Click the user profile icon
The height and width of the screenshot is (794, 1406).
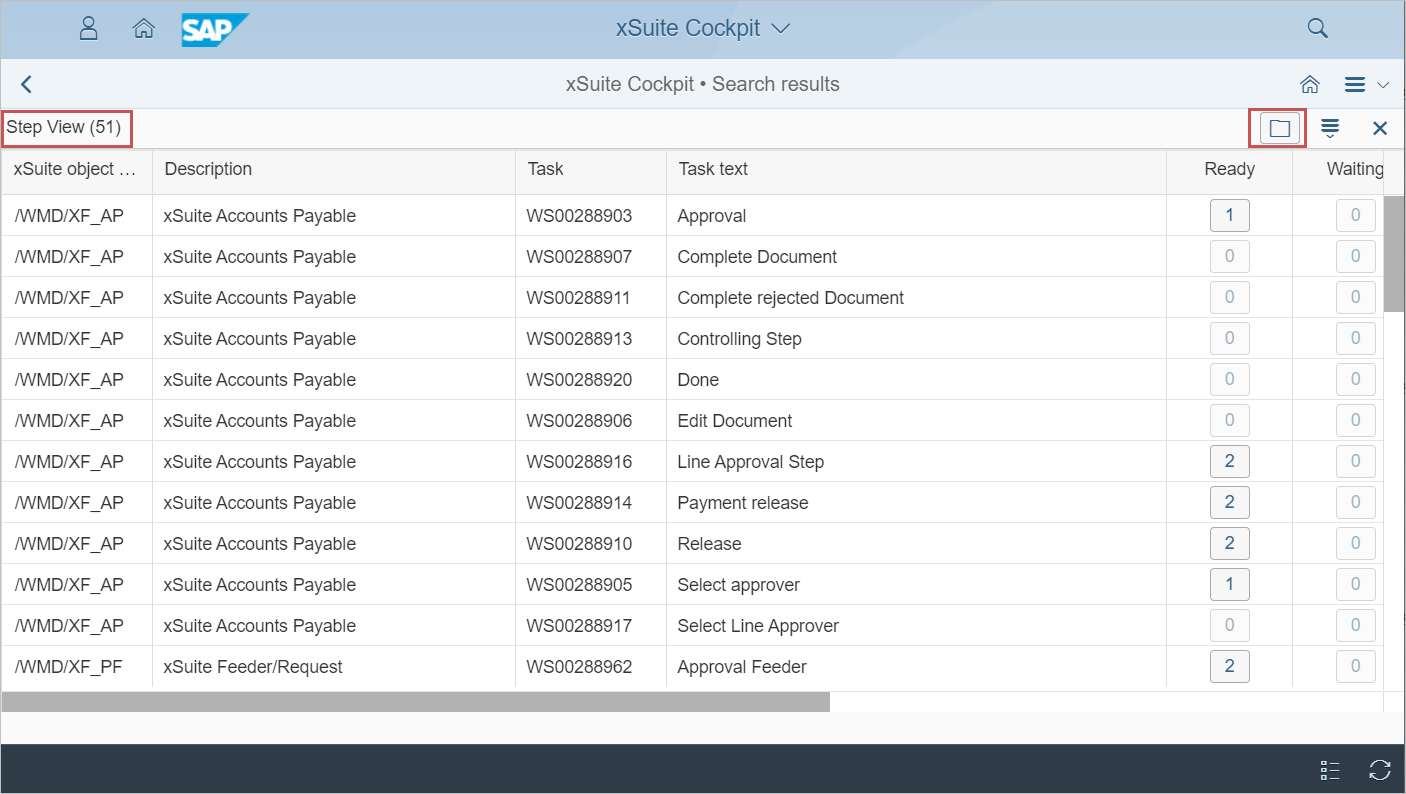pos(89,29)
